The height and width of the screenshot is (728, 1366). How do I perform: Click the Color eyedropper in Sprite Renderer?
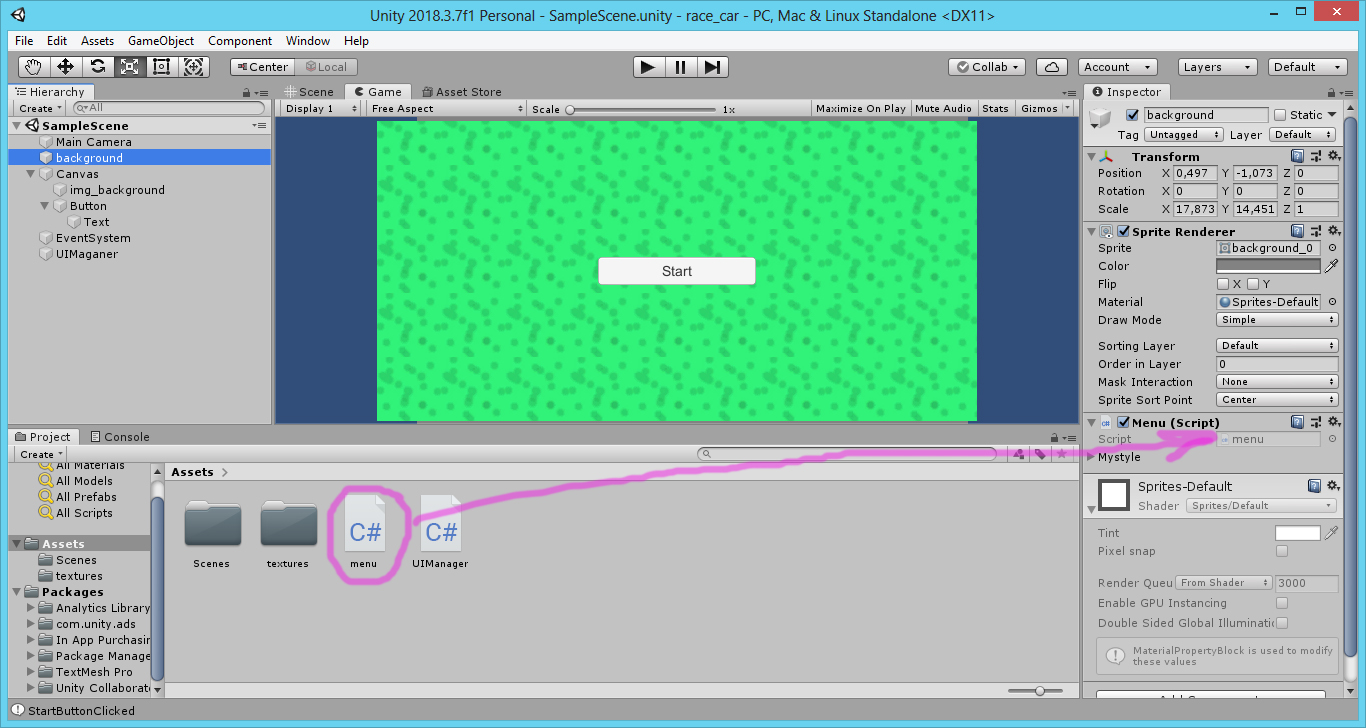click(1331, 266)
